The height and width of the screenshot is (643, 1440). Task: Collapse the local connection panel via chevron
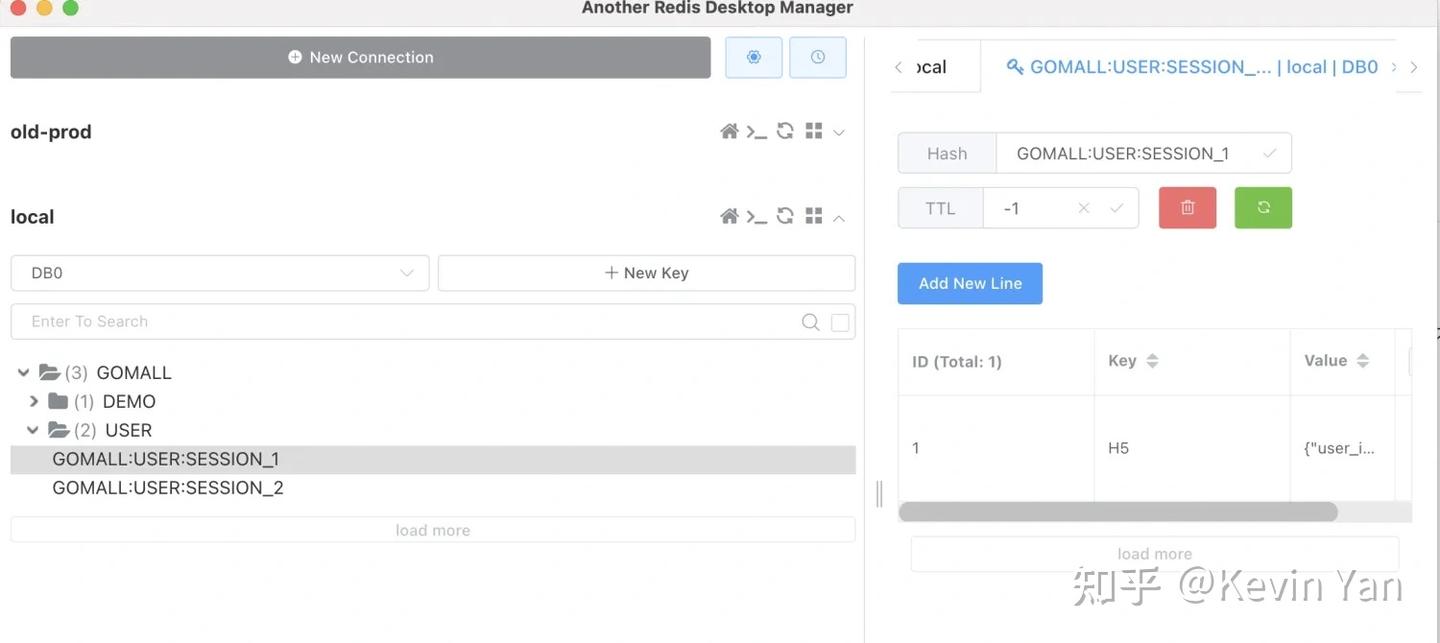pos(838,216)
